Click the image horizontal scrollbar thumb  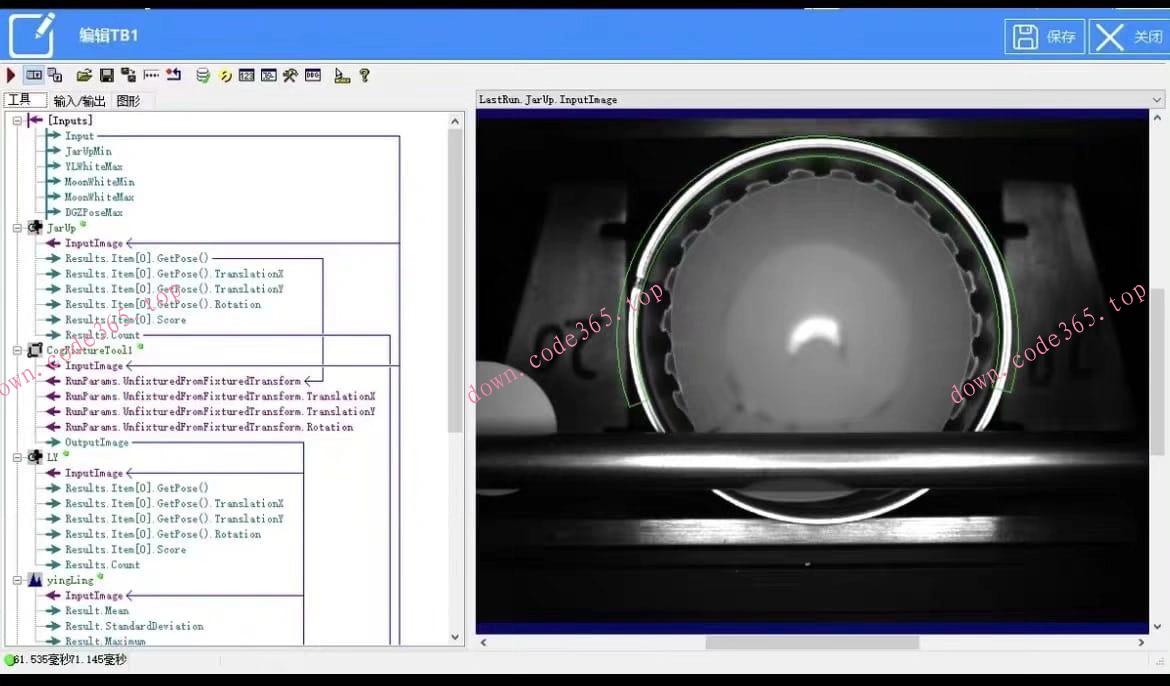click(811, 642)
